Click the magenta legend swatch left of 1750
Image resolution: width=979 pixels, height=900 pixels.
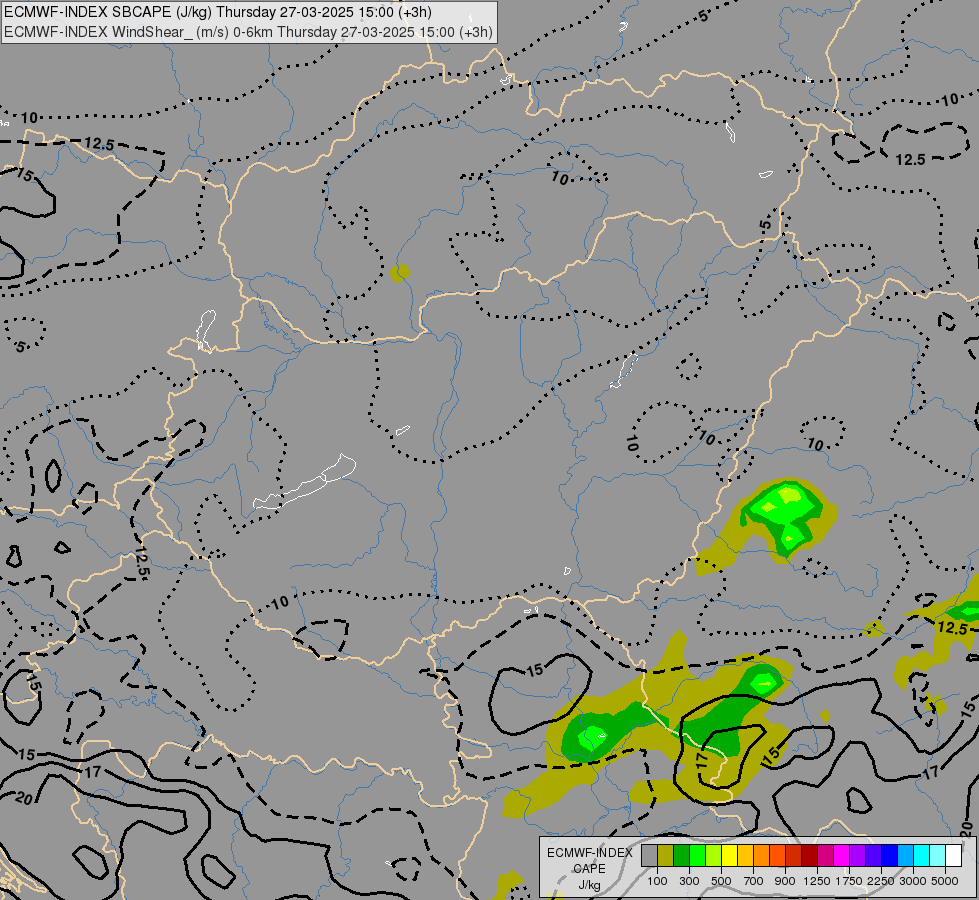842,855
